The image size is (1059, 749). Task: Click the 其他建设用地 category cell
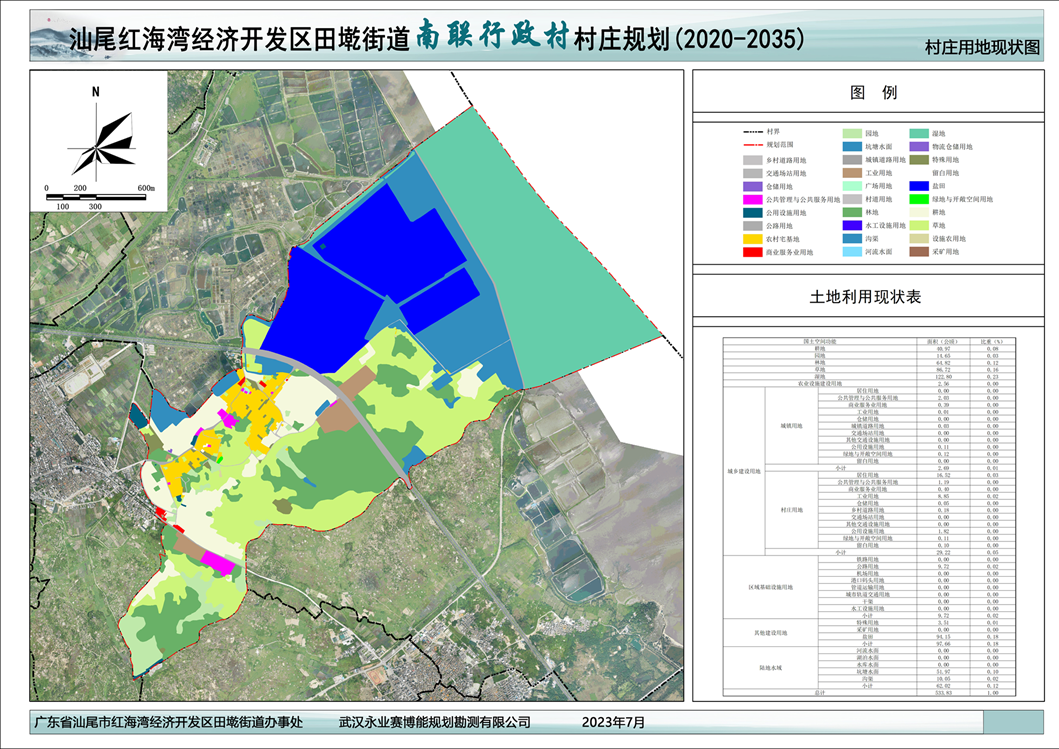(770, 633)
